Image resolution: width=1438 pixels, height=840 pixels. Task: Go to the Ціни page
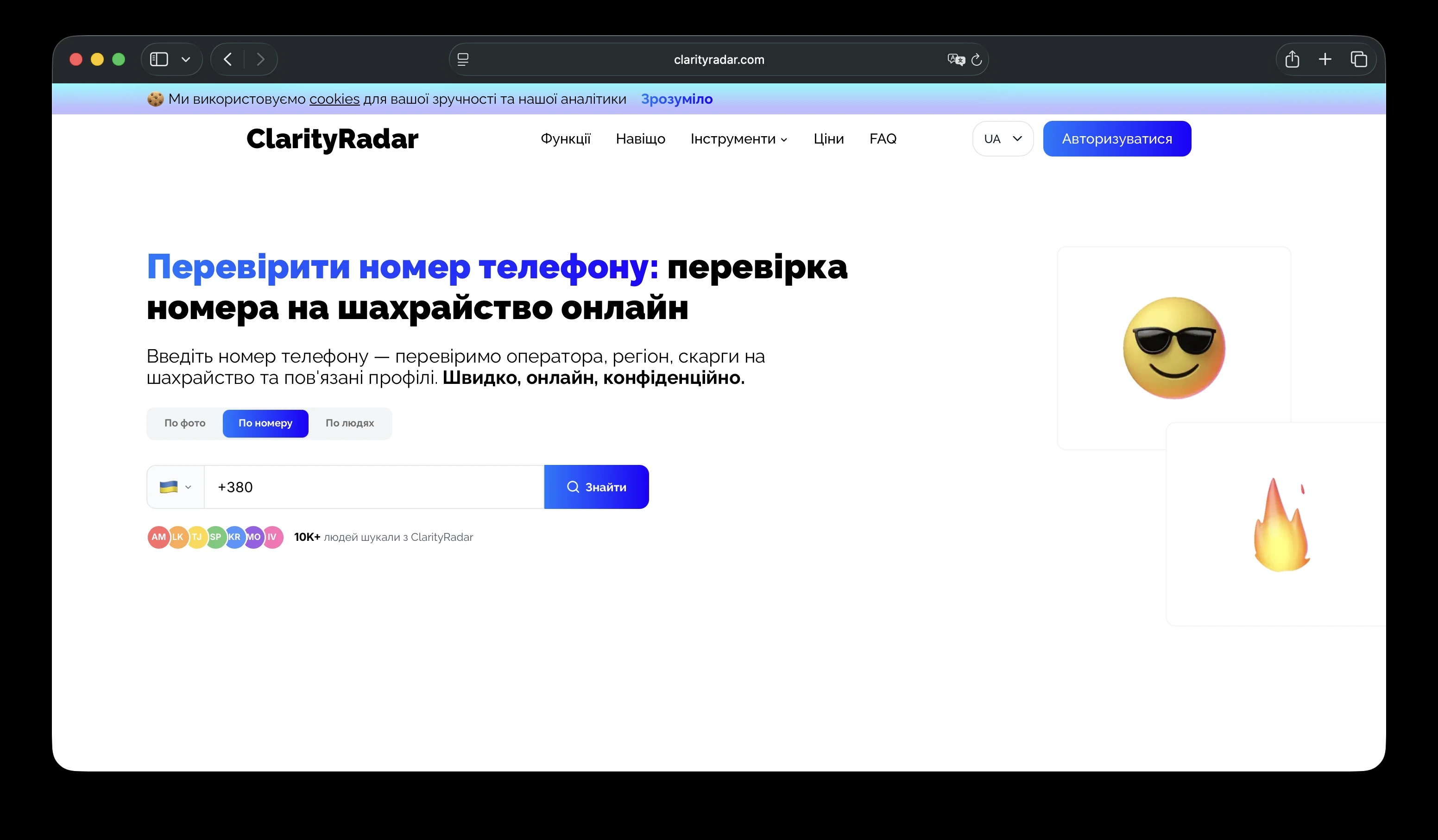point(828,138)
